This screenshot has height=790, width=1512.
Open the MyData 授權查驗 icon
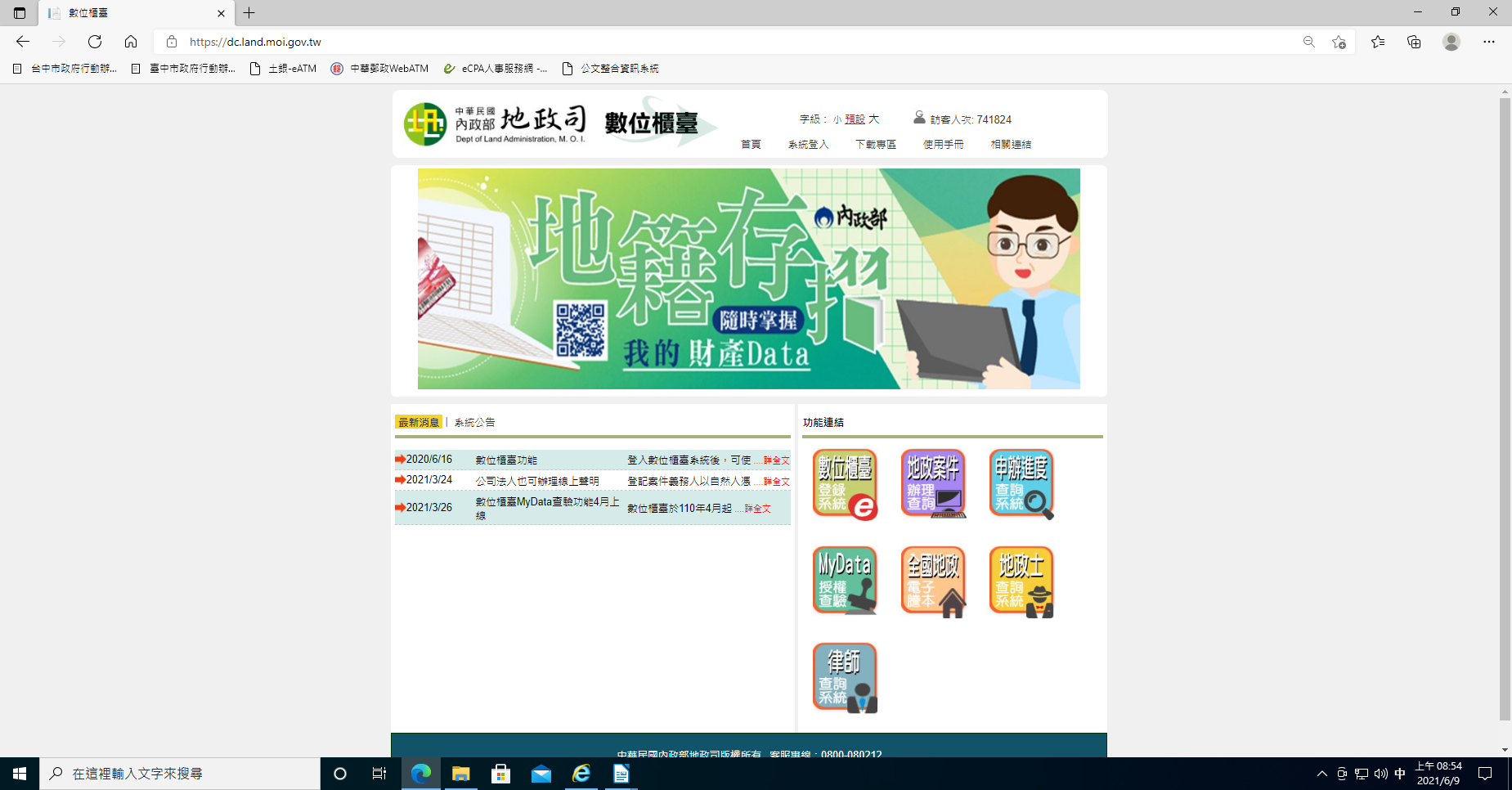tap(845, 581)
